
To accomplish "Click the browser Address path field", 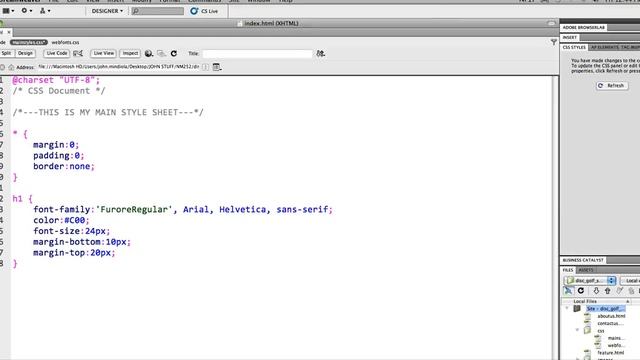I will pyautogui.click(x=119, y=67).
